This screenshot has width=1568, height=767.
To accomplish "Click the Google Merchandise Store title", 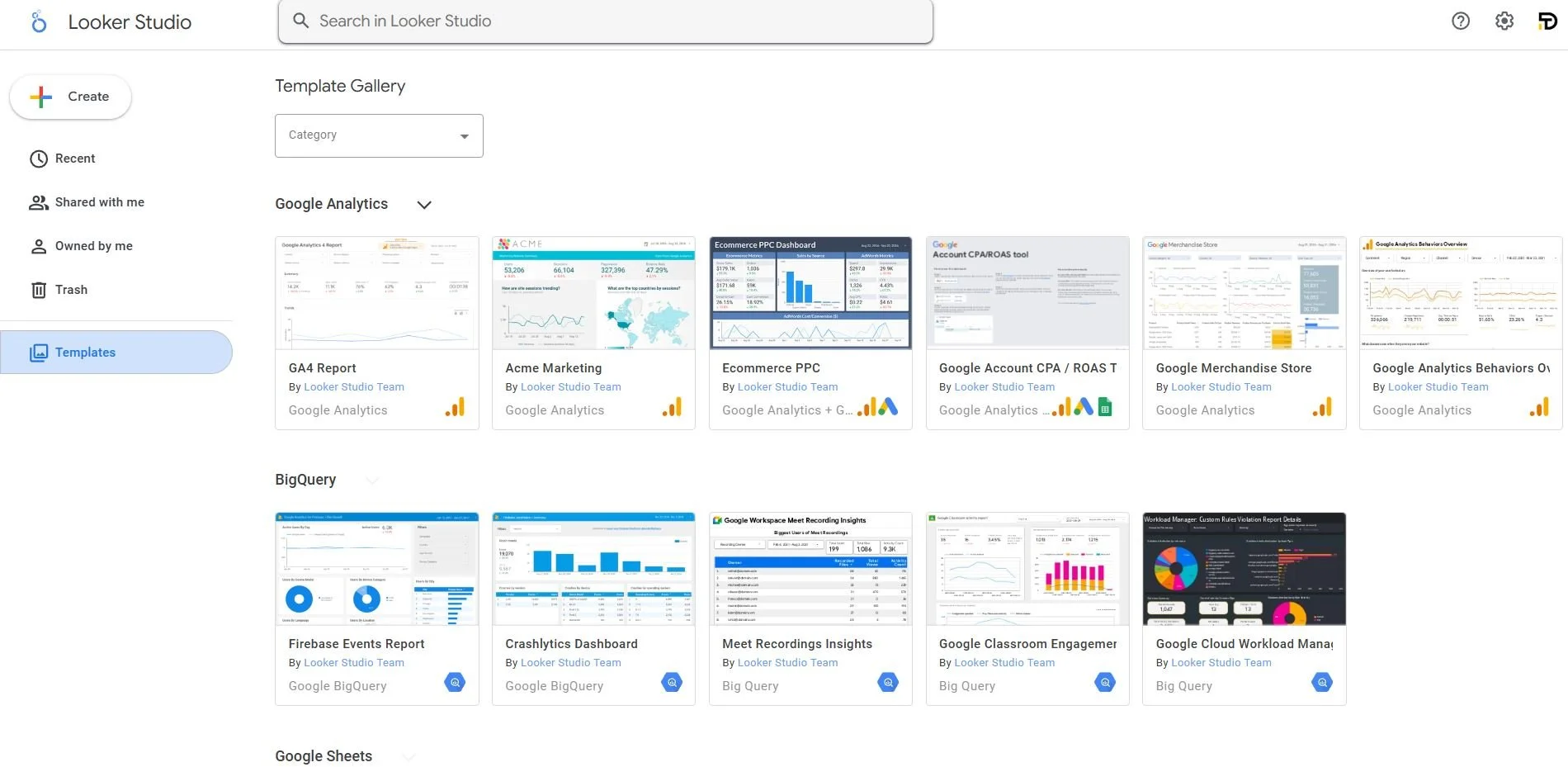I will 1234,368.
